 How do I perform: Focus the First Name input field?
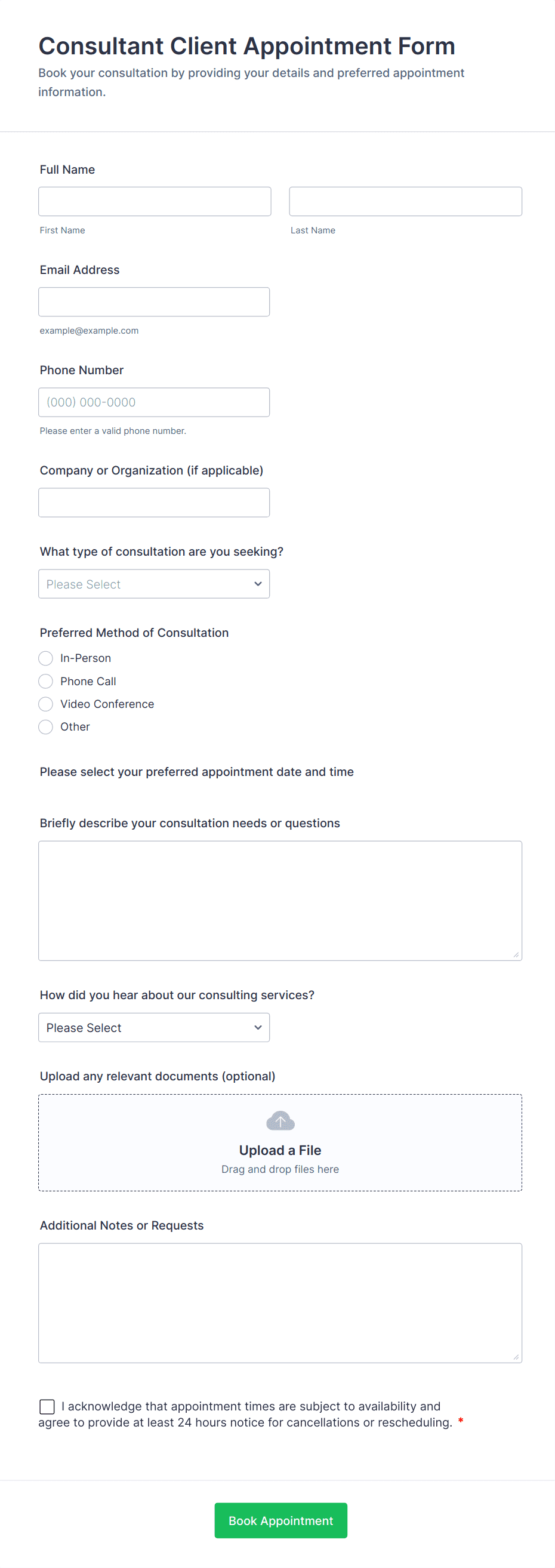(155, 202)
